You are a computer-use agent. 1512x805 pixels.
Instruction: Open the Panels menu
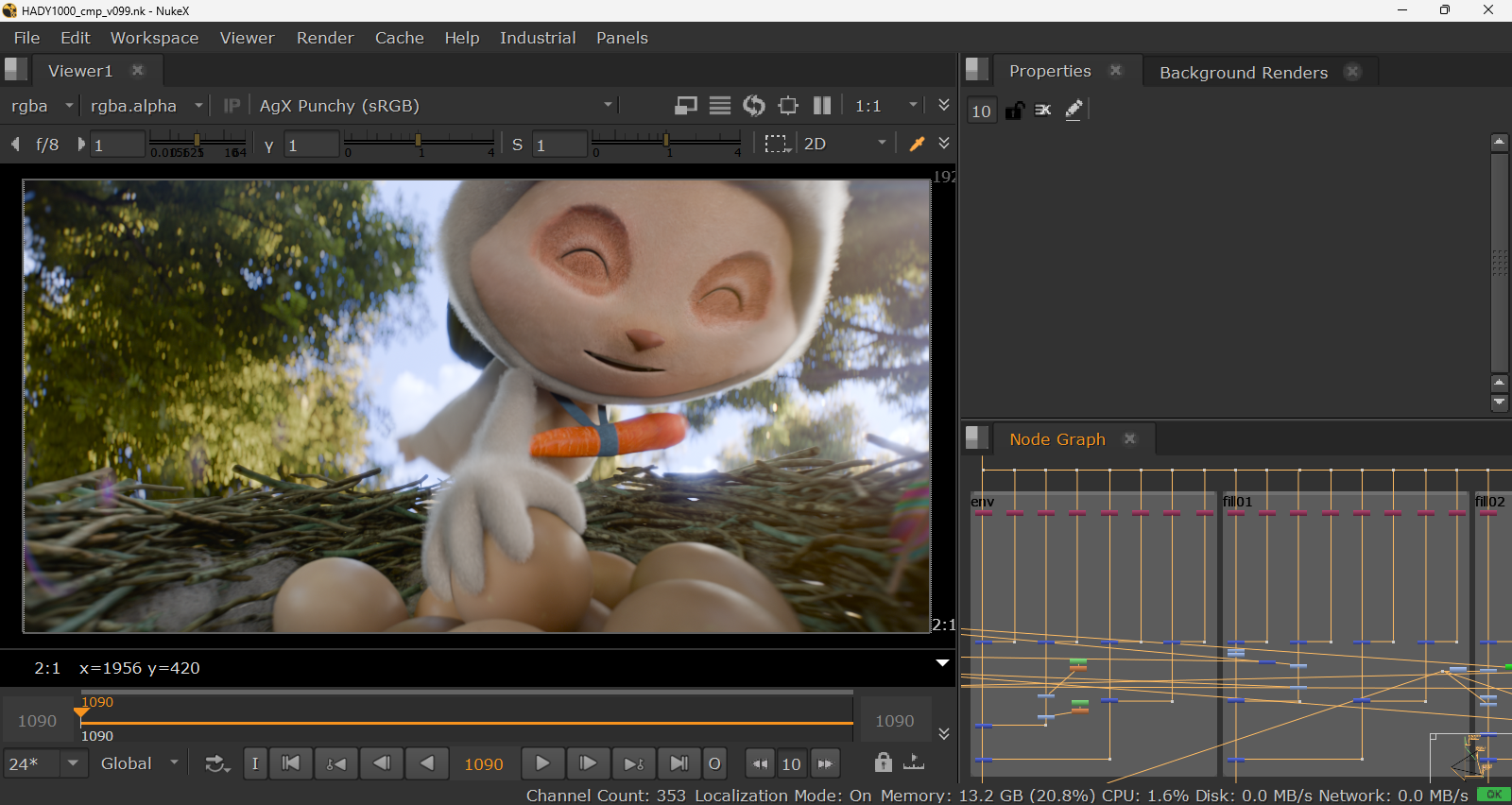622,38
